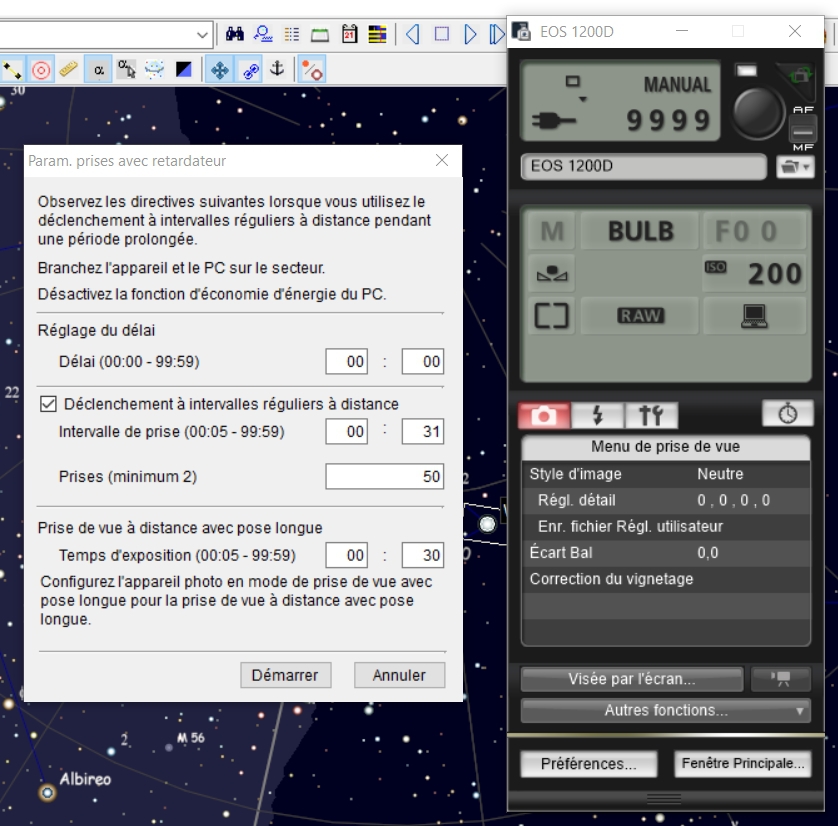This screenshot has height=826, width=838.
Task: Click the star field picture icon
Action: pyautogui.click(x=154, y=70)
